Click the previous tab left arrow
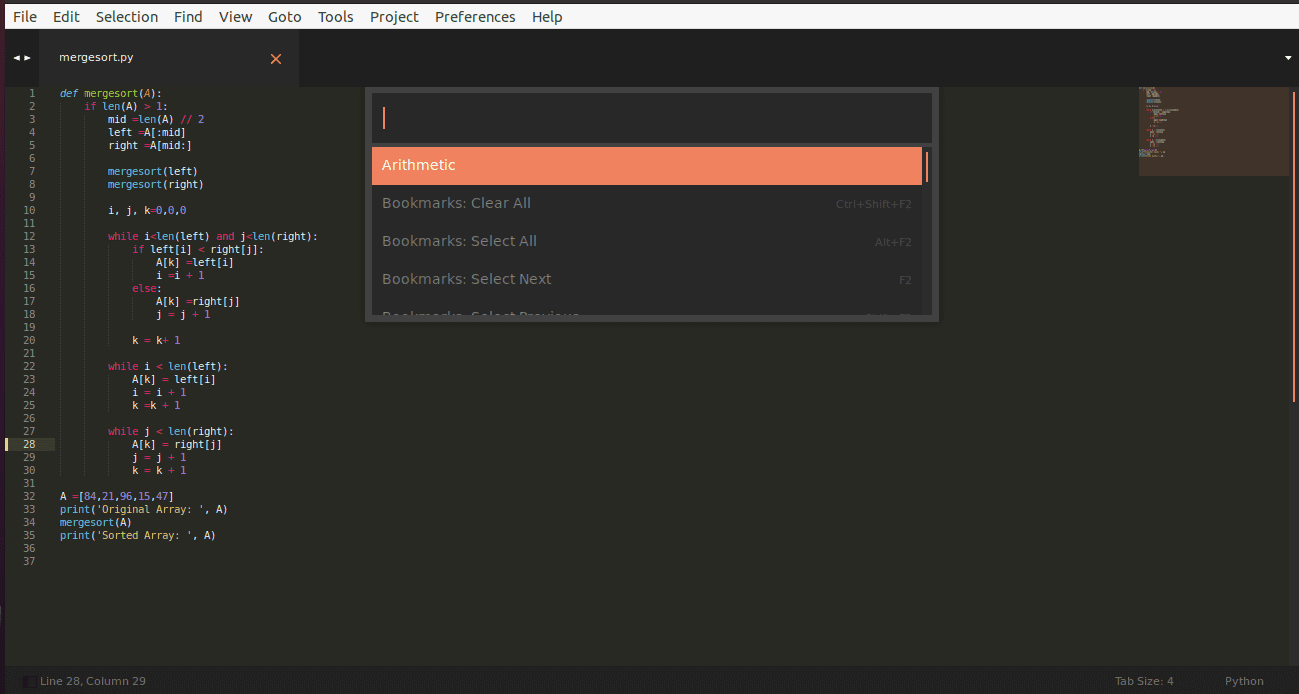 point(16,58)
